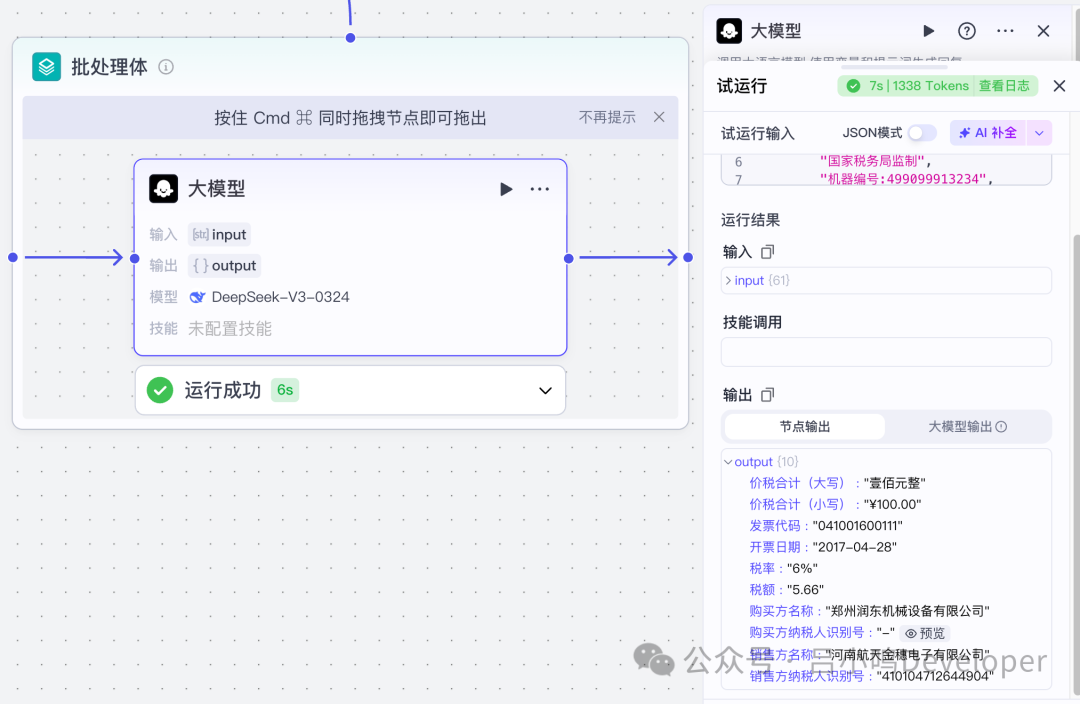1080x704 pixels.
Task: Open panel header more-options ellipsis
Action: pyautogui.click(x=1005, y=31)
